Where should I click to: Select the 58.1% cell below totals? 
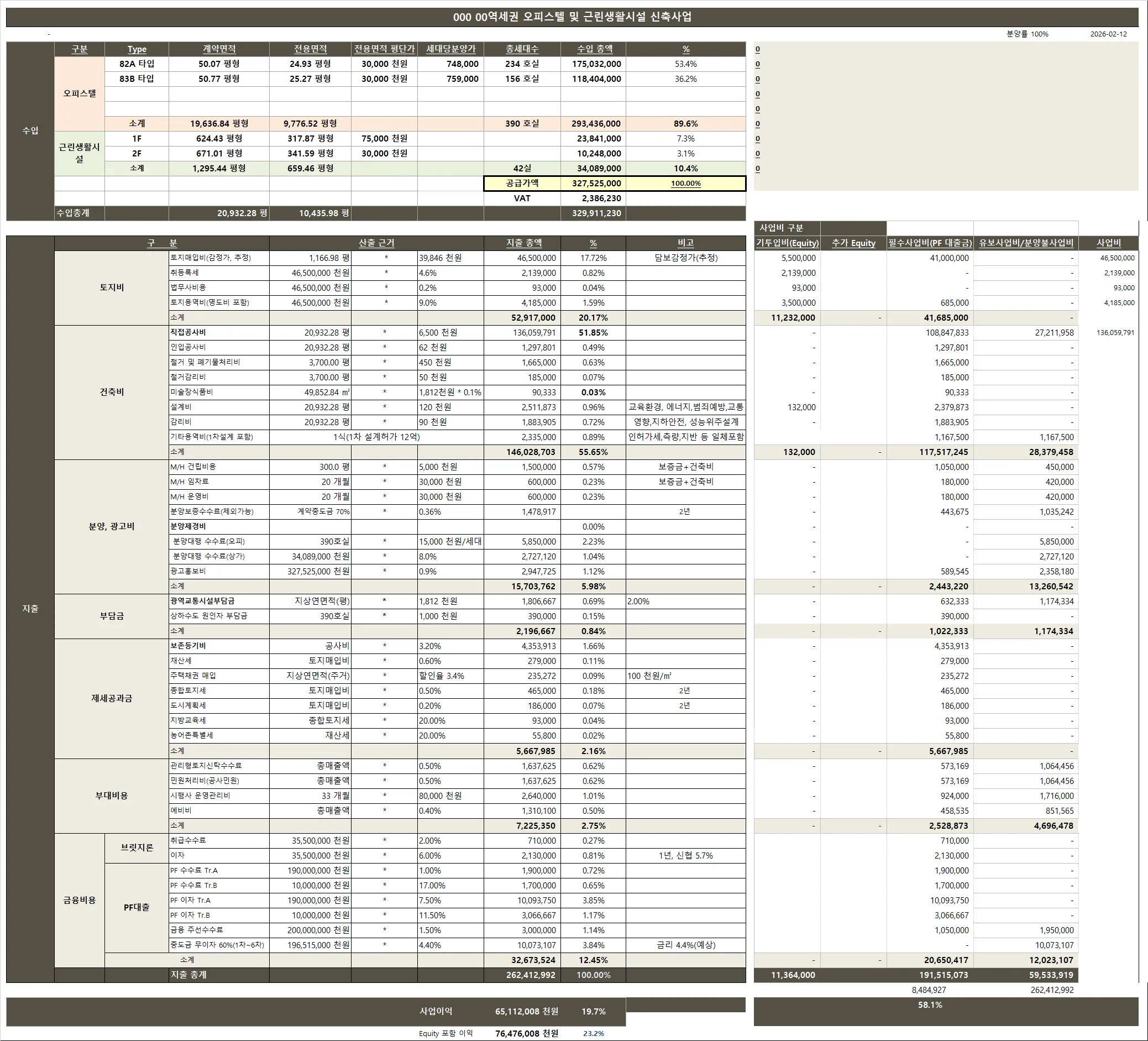(929, 1005)
